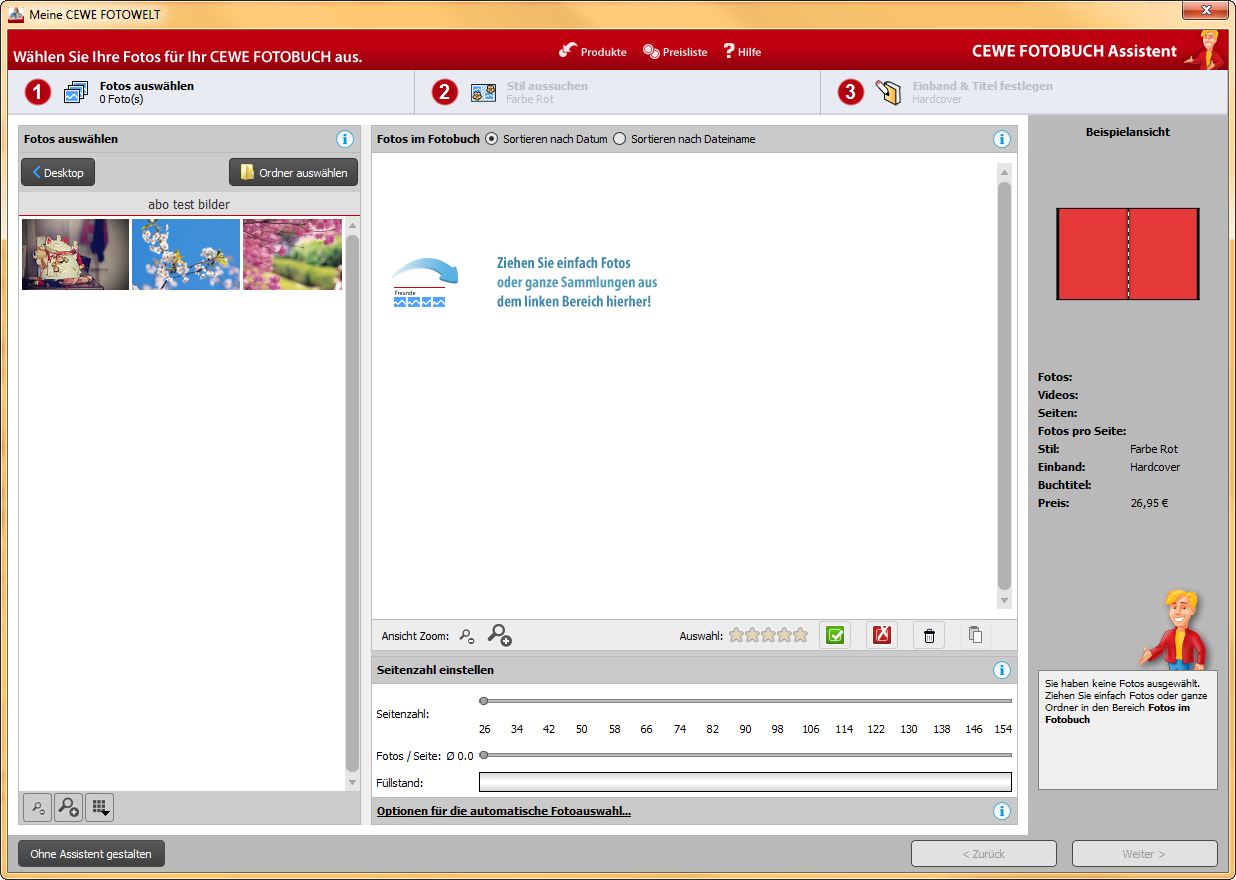Set first star in Auswahl rating
Screen dimensions: 1236x880
click(736, 634)
